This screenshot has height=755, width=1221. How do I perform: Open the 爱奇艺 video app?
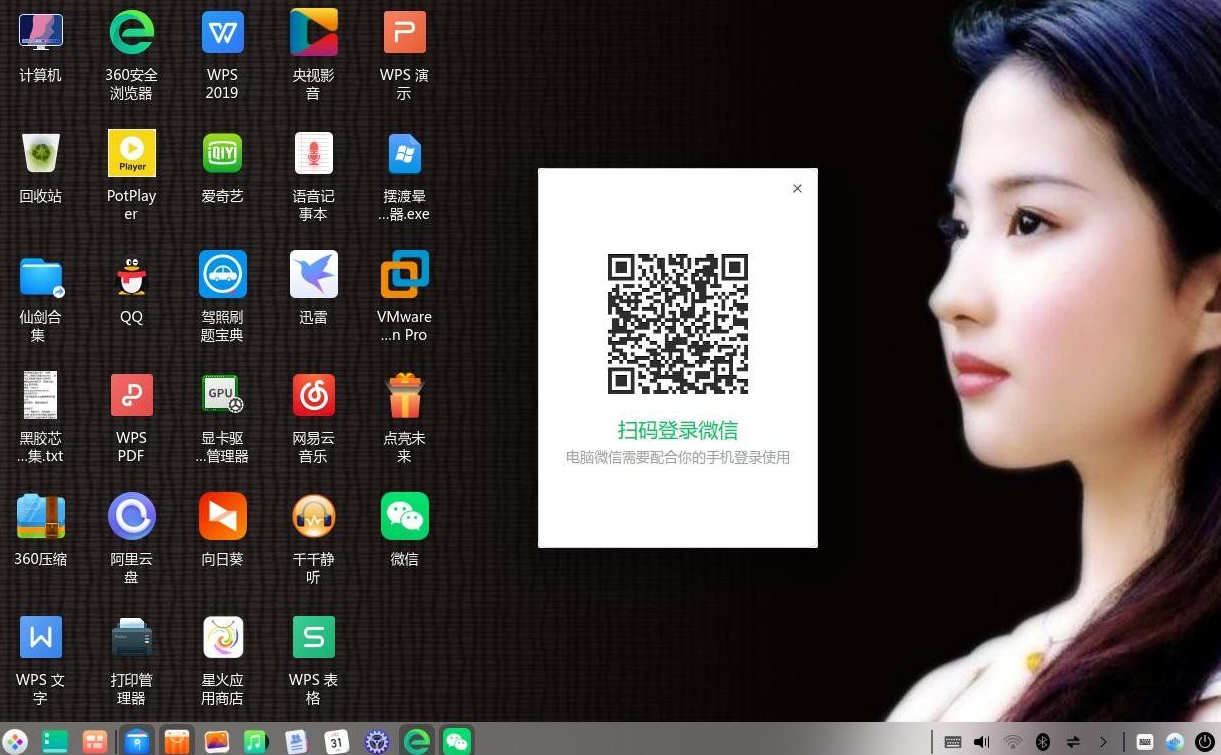click(222, 153)
